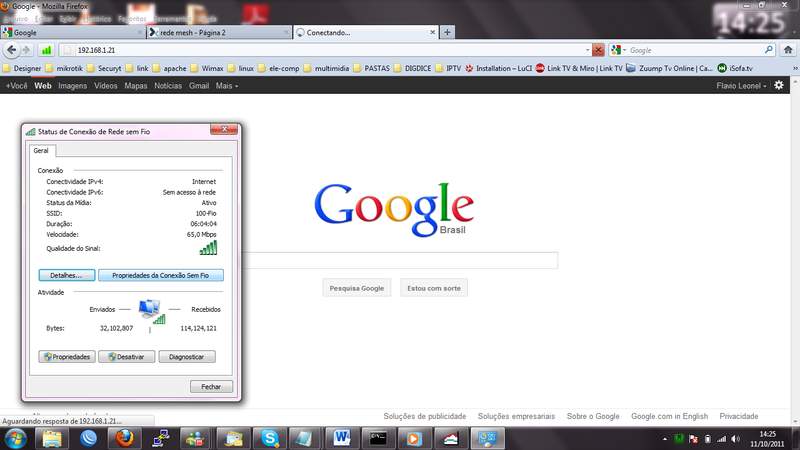Click the Privacidade footer link
800x450 pixels.
[x=739, y=416]
